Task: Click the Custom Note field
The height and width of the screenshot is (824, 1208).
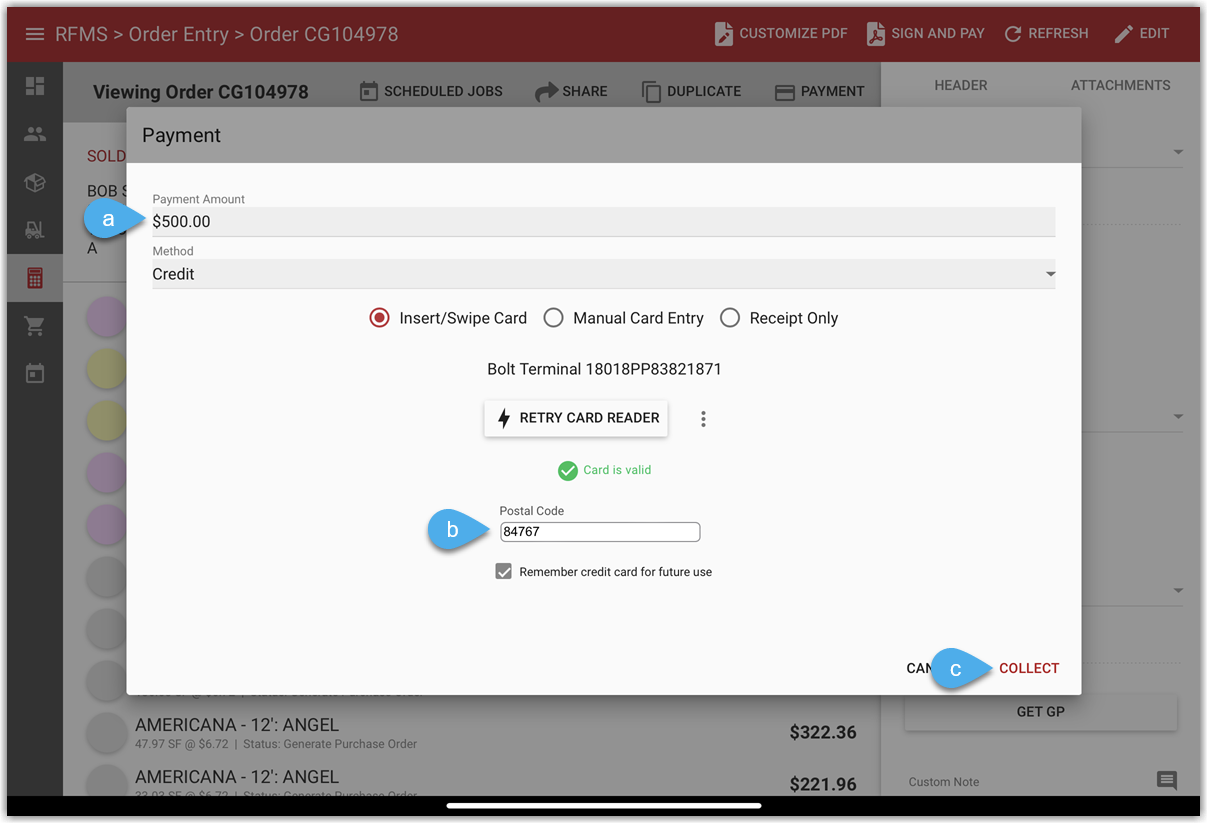Action: click(1028, 782)
